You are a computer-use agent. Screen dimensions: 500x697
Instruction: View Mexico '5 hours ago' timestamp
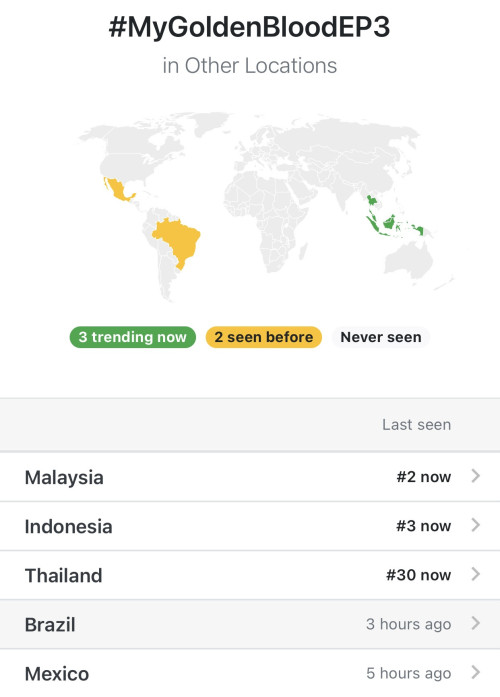[408, 673]
